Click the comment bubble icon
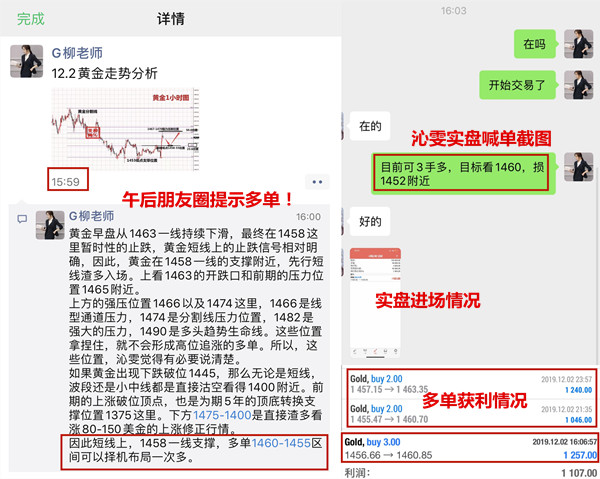 coord(22,219)
